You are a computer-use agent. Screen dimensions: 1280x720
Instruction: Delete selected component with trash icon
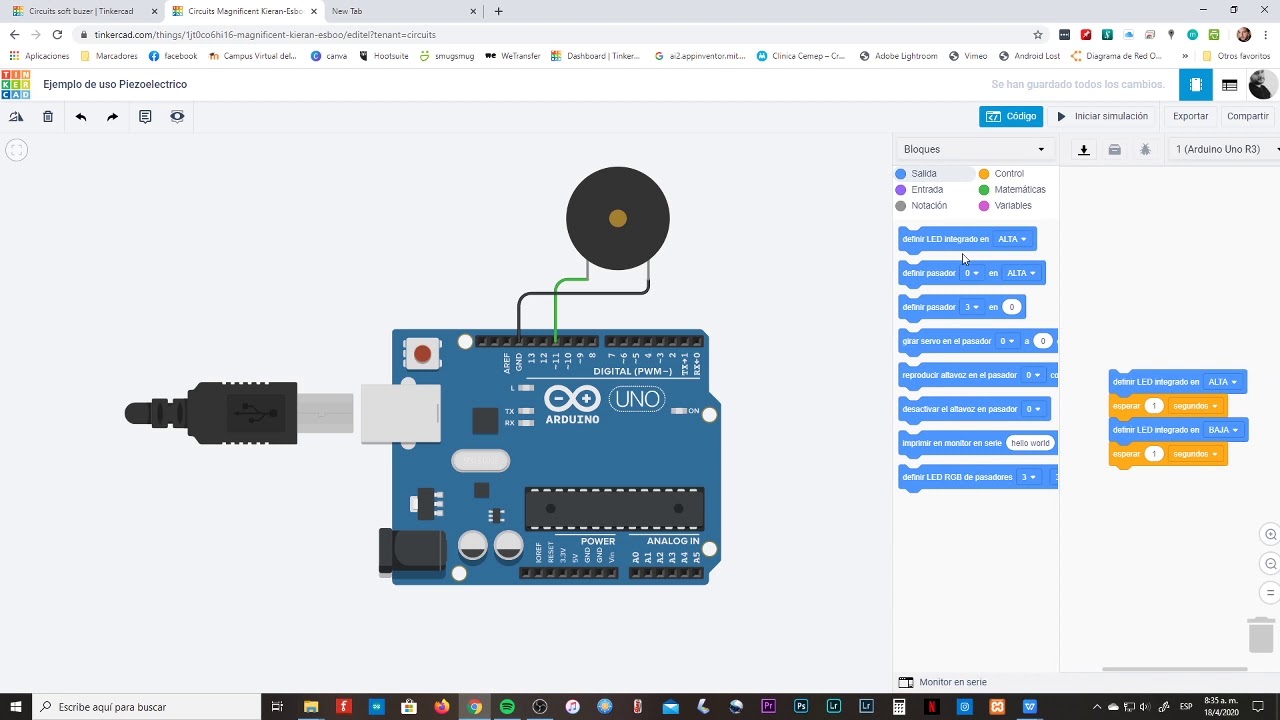[48, 117]
